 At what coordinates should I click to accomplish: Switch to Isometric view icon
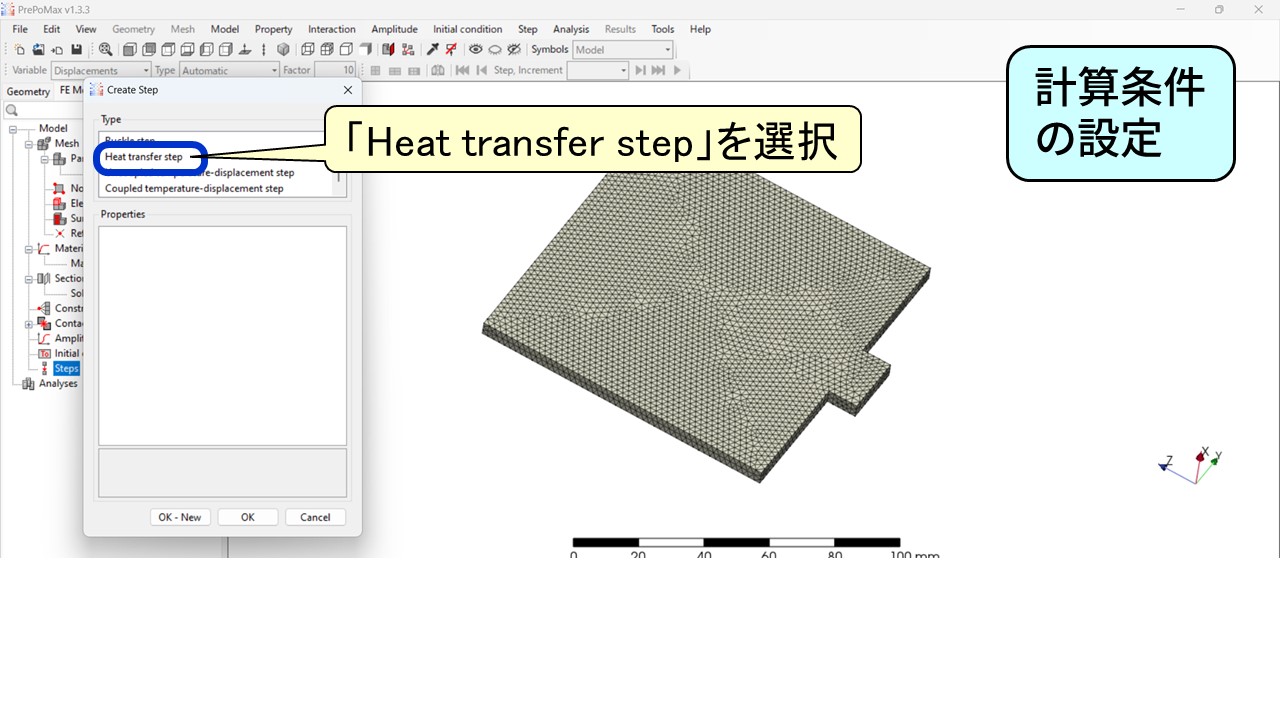tap(283, 49)
